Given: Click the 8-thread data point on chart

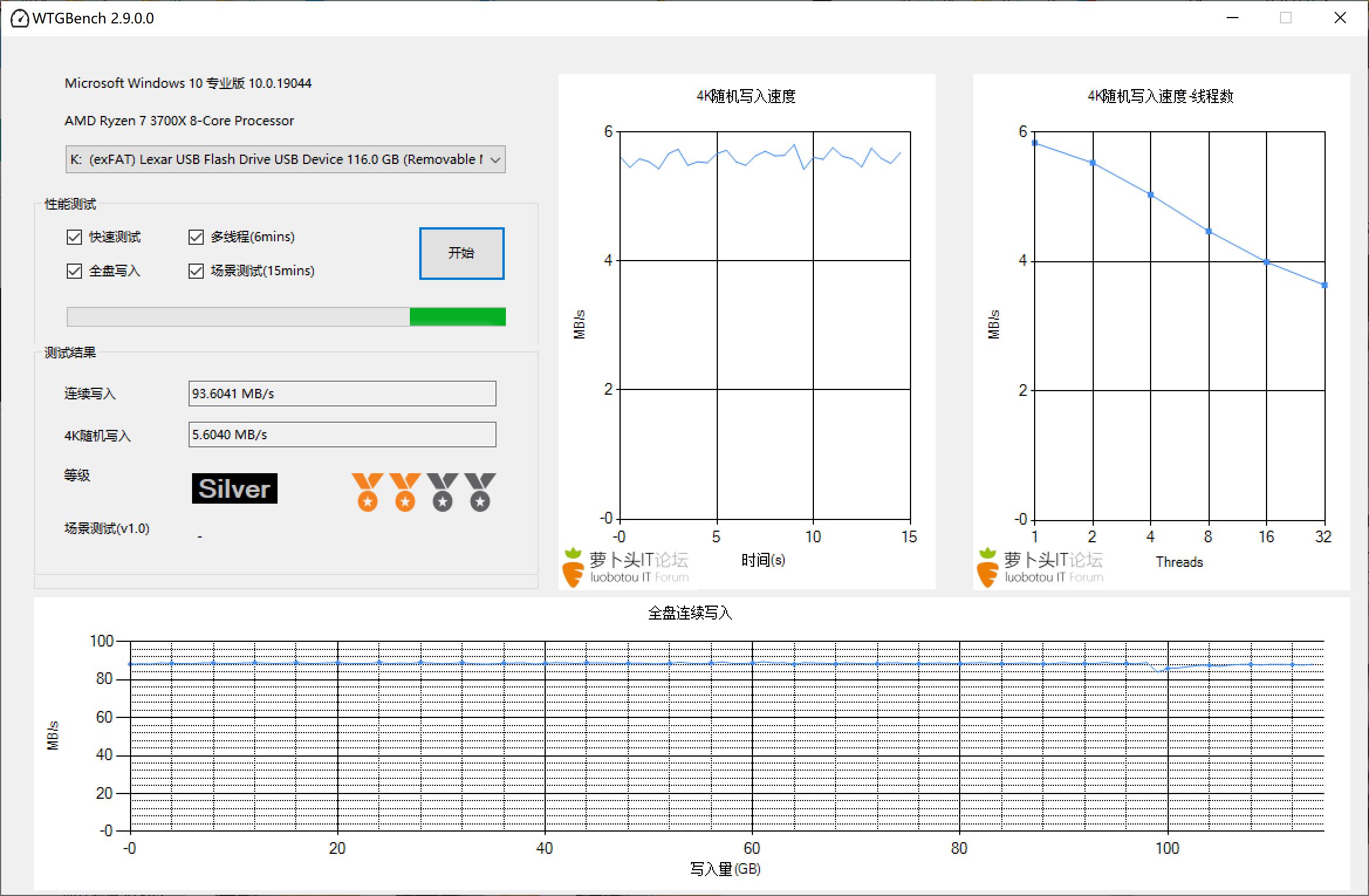Looking at the screenshot, I should click(1209, 231).
